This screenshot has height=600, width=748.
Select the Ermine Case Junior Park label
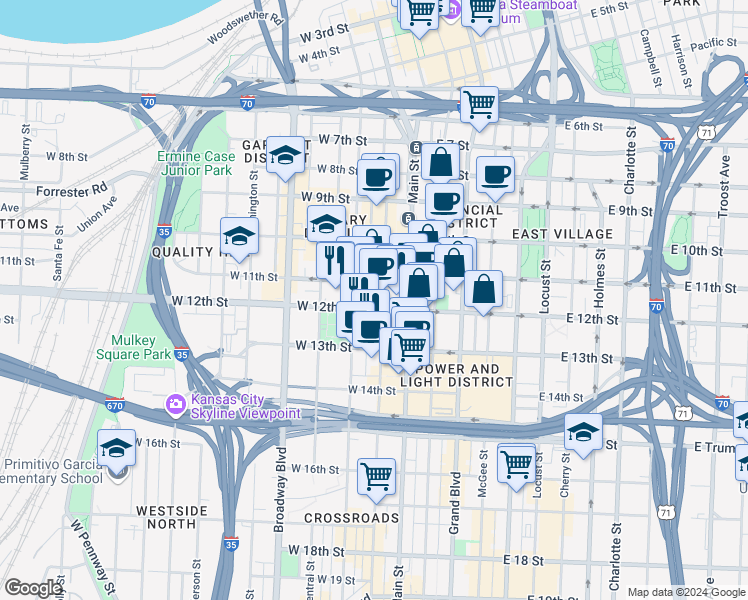point(196,163)
